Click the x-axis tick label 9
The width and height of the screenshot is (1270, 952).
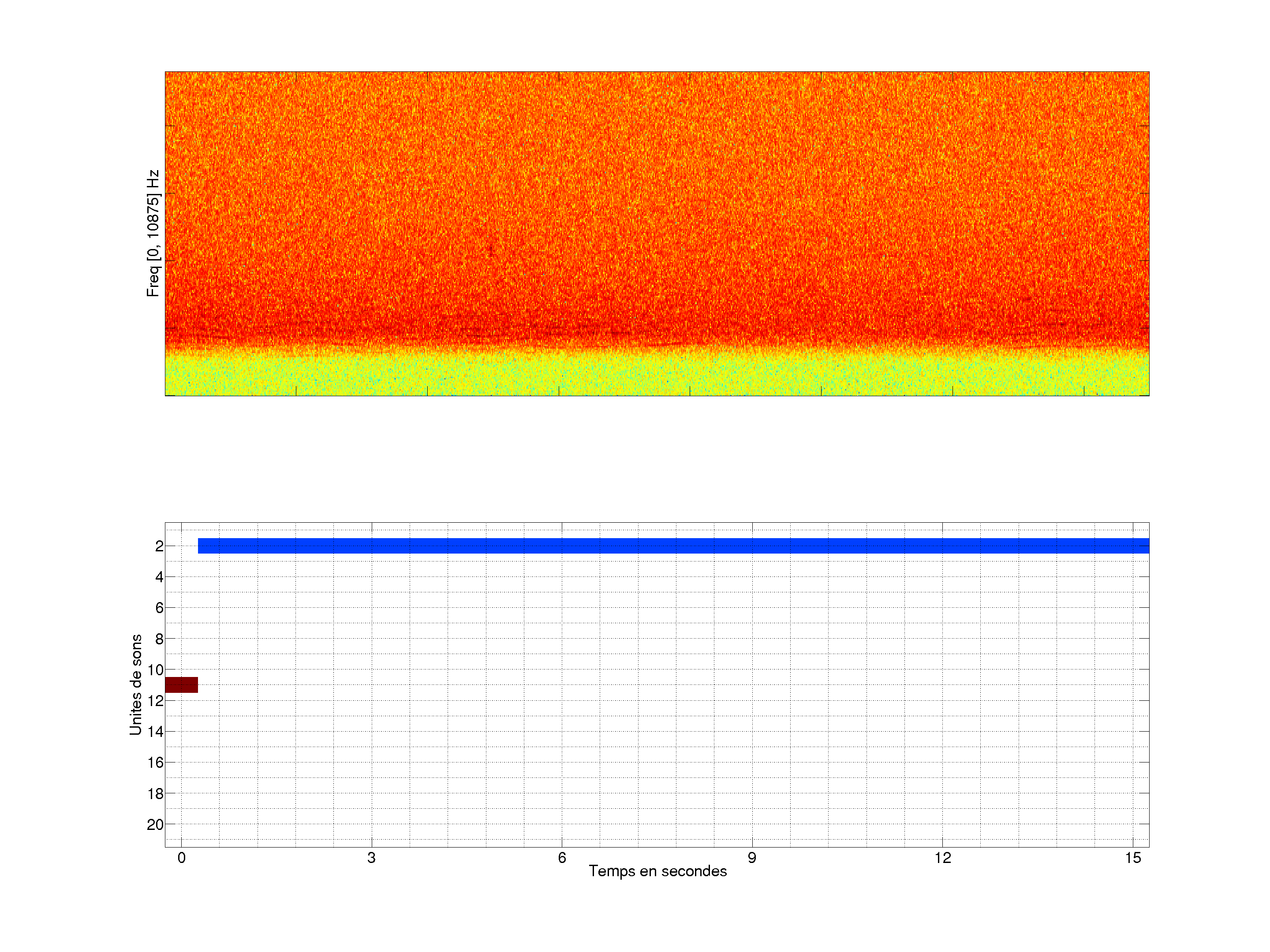tap(751, 858)
